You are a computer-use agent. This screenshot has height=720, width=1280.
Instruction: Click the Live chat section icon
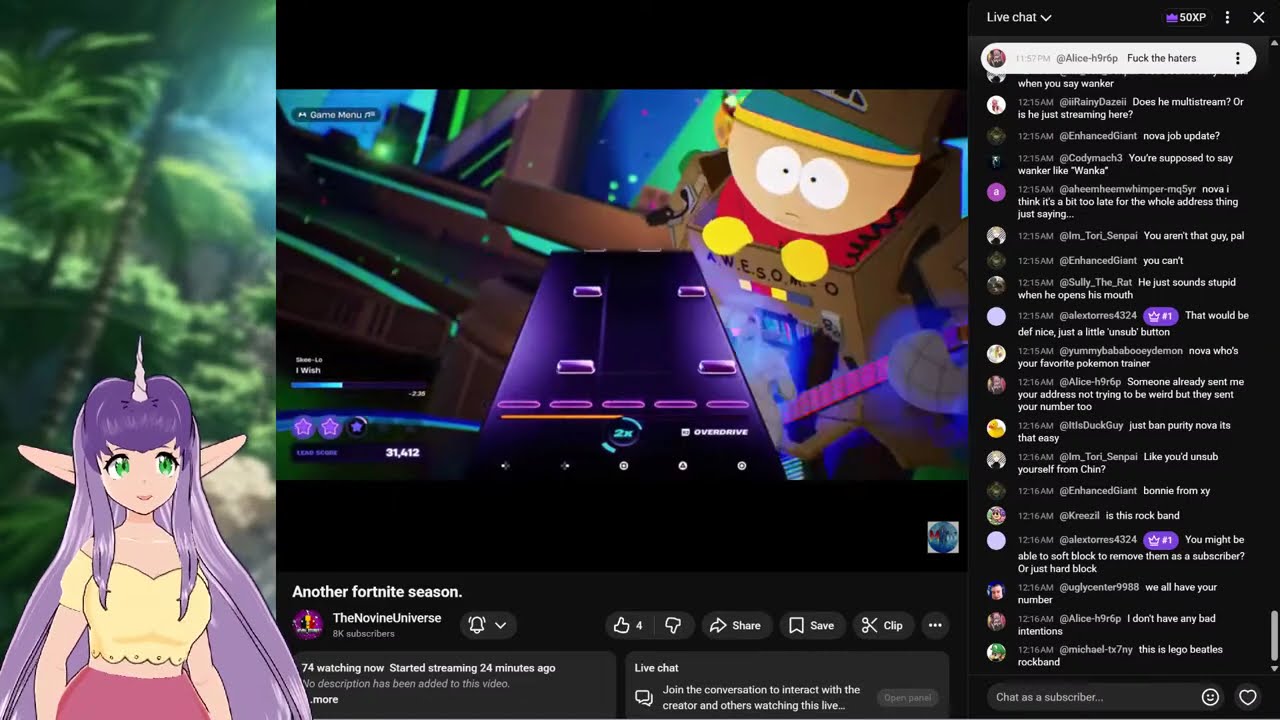point(643,697)
